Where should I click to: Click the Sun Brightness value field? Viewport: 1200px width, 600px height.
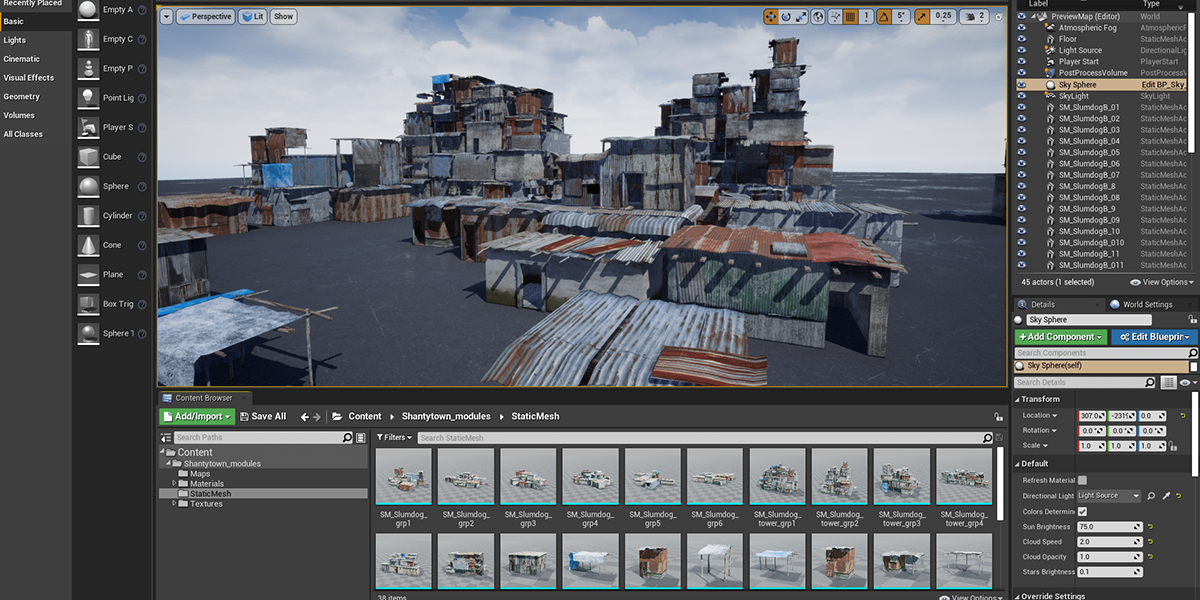[x=1108, y=527]
